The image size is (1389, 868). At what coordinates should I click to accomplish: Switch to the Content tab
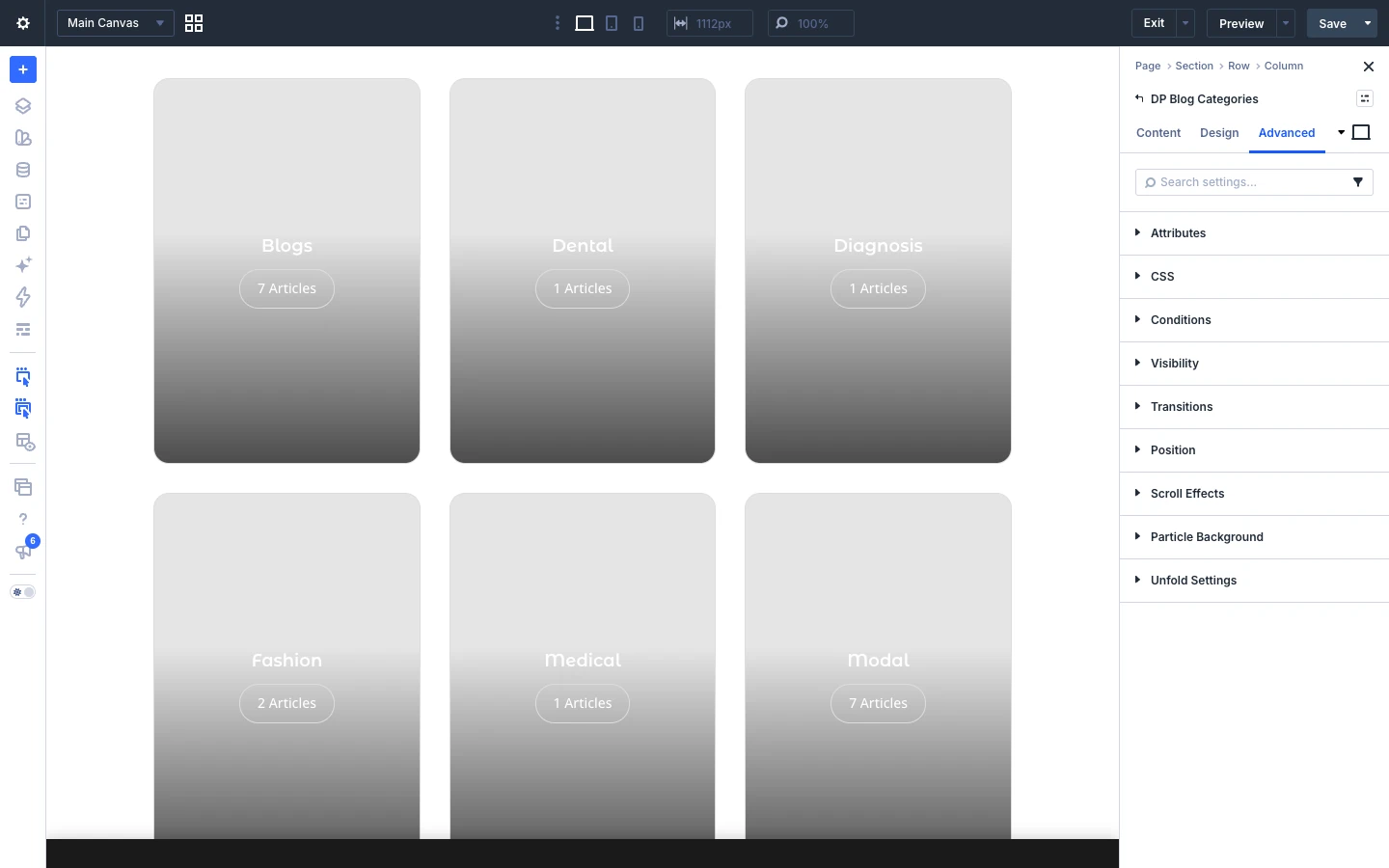pyautogui.click(x=1158, y=133)
